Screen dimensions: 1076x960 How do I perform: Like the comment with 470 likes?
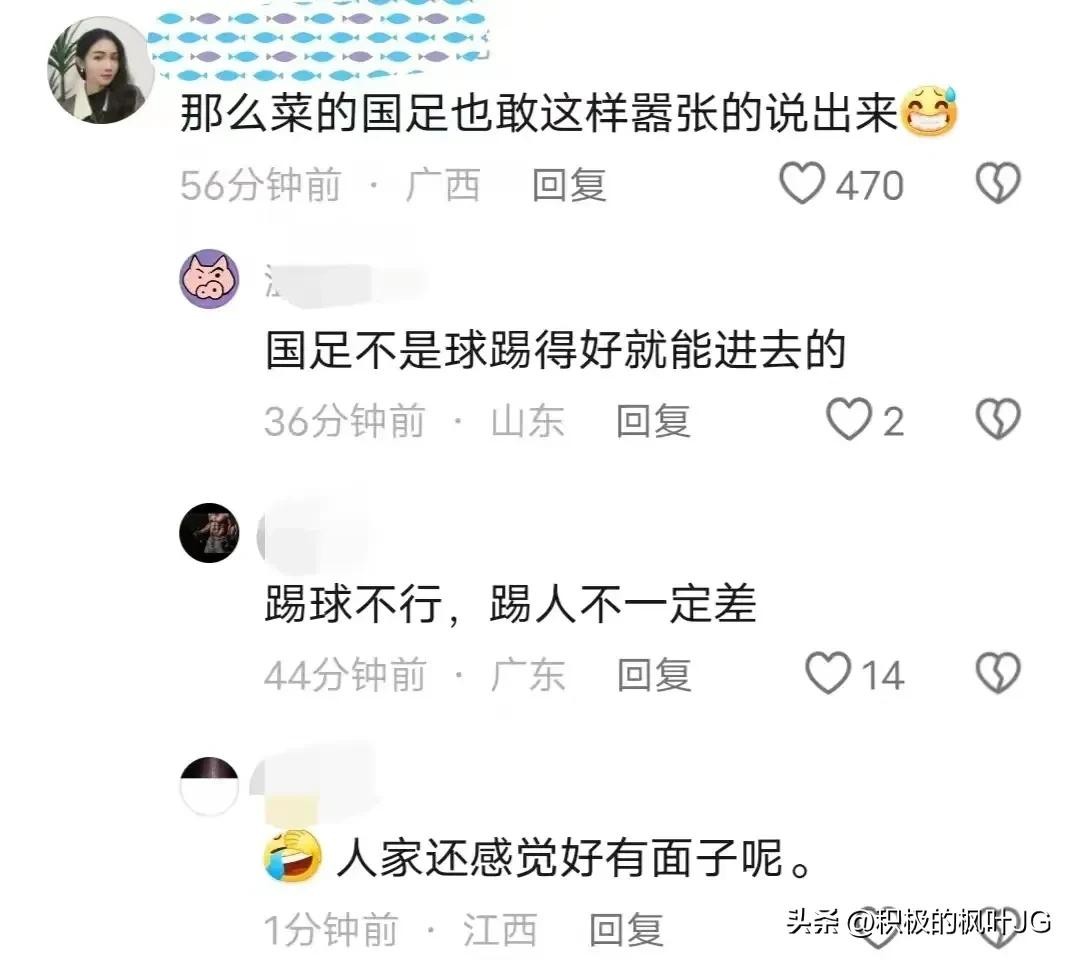click(802, 183)
